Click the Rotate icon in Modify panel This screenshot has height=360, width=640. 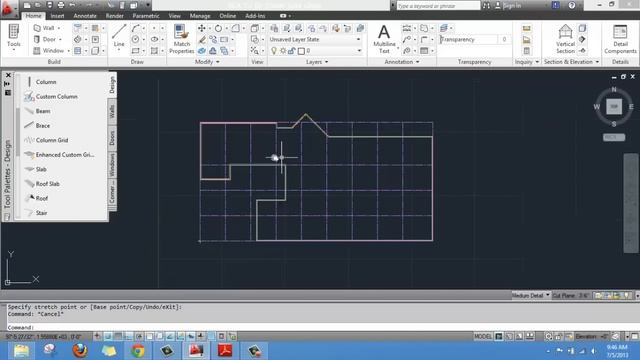(x=218, y=28)
